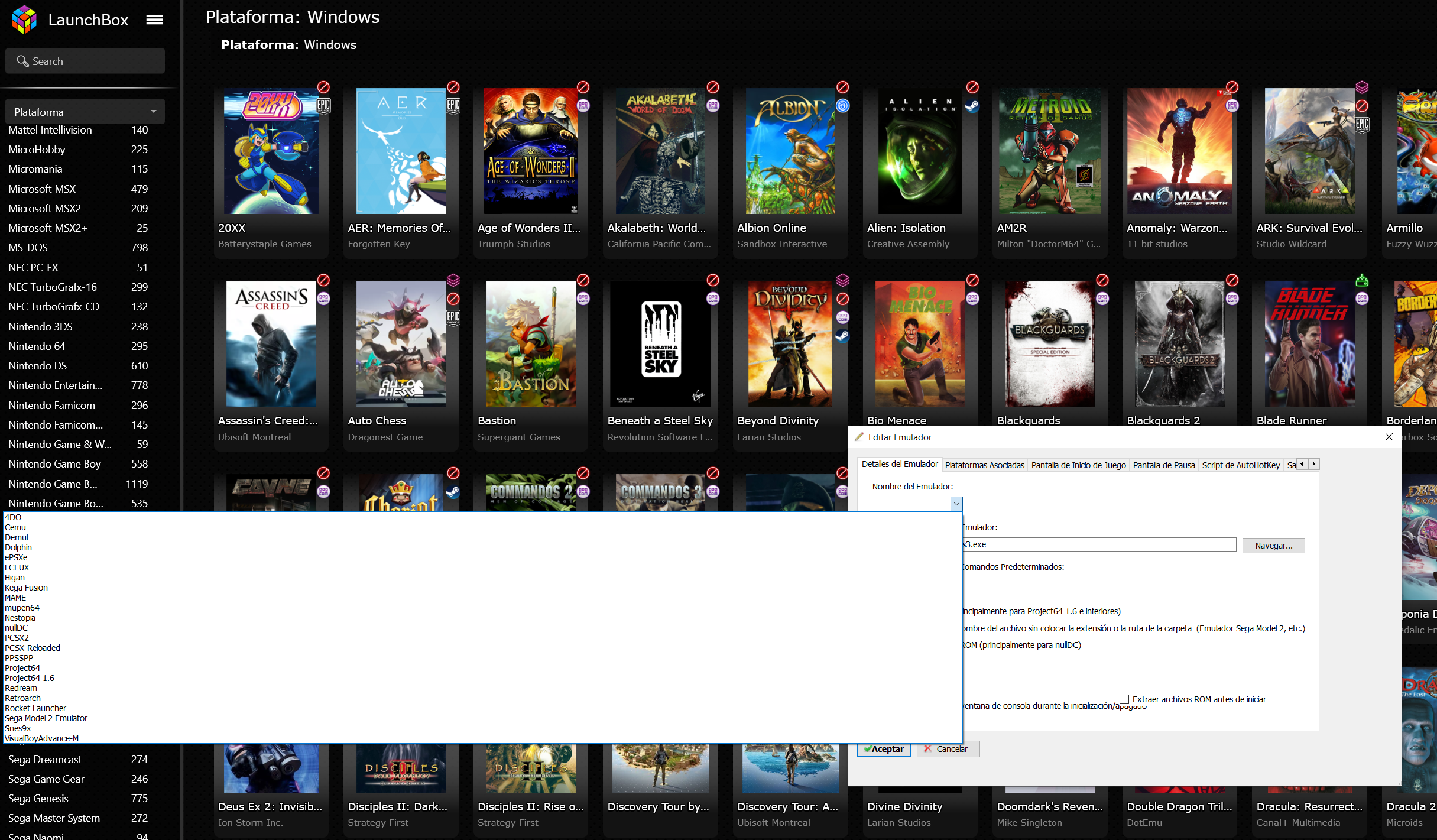Click the magnifier icon in Search box

click(x=22, y=61)
